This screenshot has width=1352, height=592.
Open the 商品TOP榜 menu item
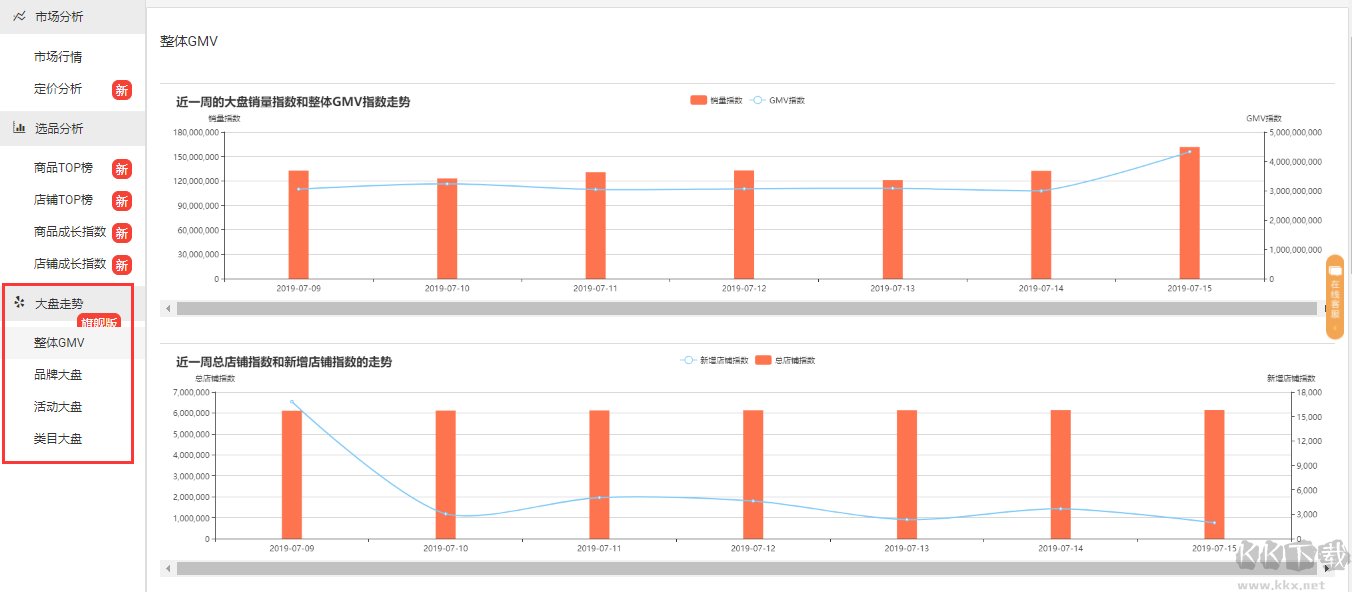tap(63, 168)
